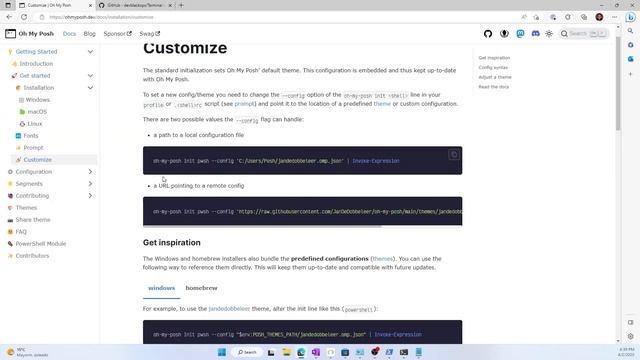
Task: Switch to the GitHub browser tab
Action: (135, 5)
